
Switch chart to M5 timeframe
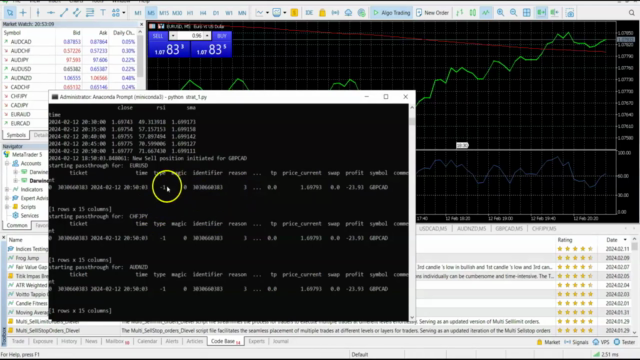[x=151, y=13]
